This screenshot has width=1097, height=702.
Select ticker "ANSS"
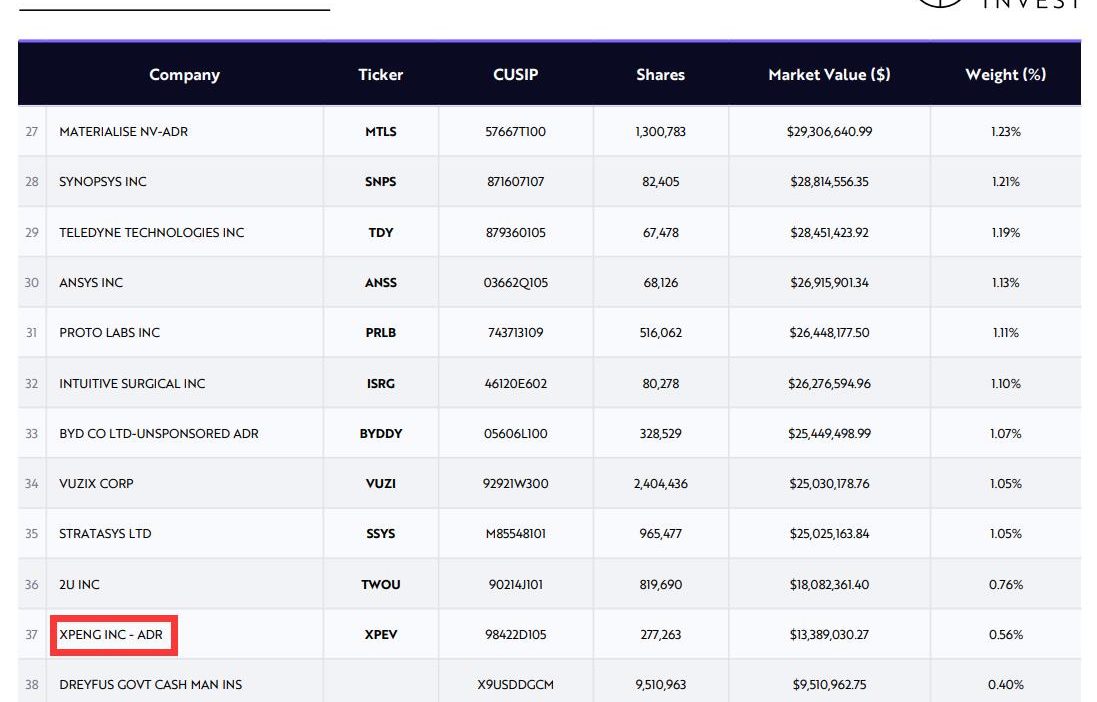click(381, 283)
